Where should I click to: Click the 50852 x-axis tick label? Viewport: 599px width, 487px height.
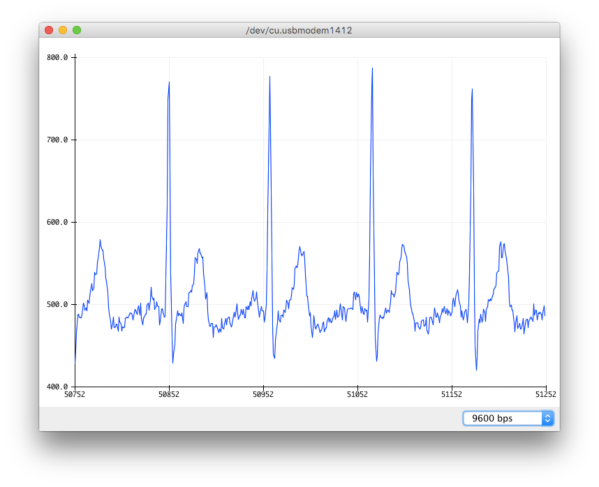point(169,394)
